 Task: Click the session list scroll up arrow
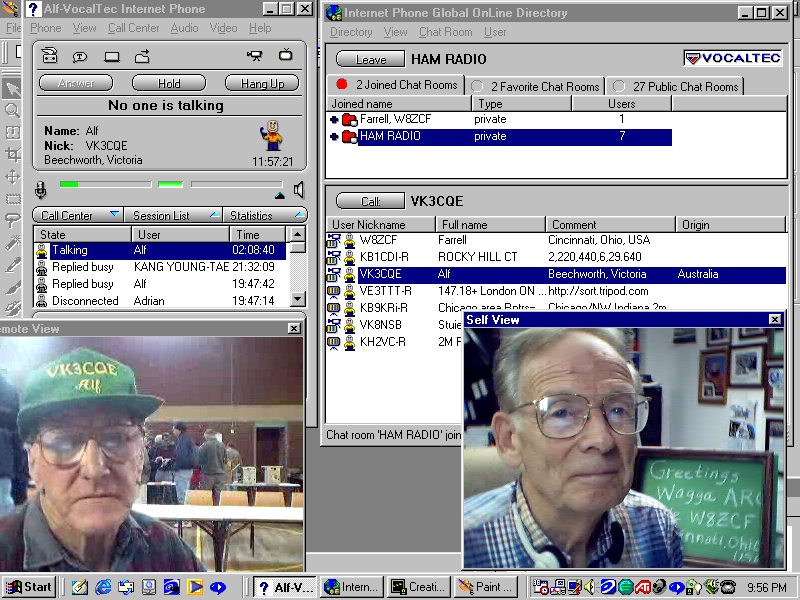coord(297,234)
